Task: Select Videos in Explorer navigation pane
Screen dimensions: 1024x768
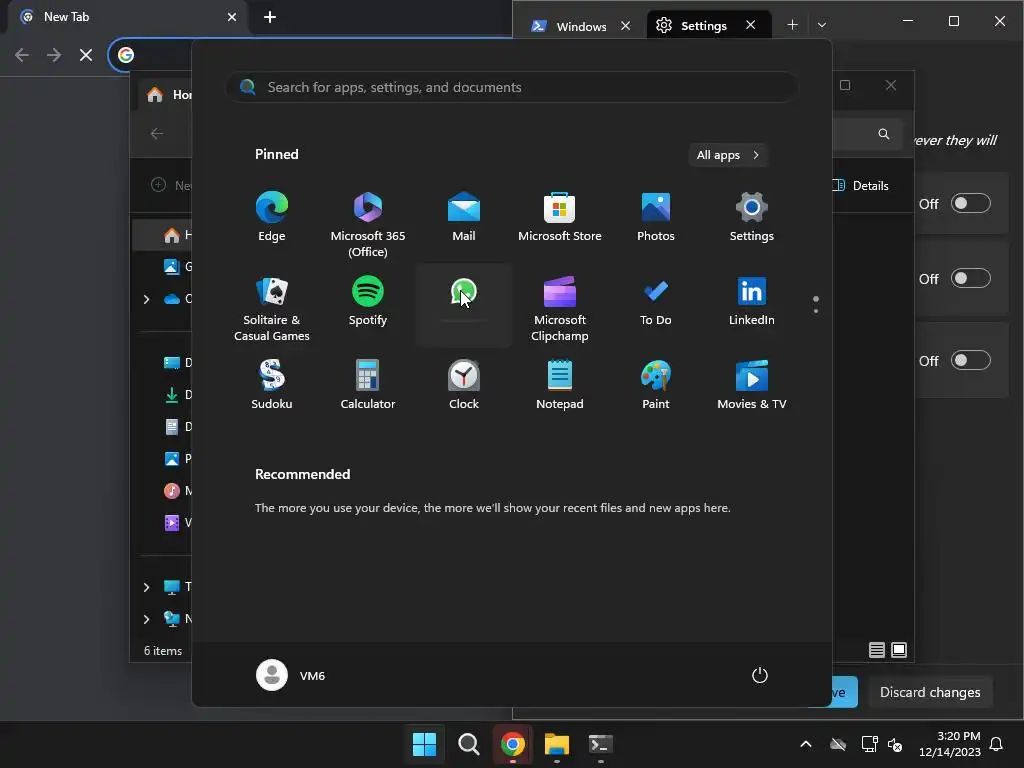Action: click(x=176, y=522)
